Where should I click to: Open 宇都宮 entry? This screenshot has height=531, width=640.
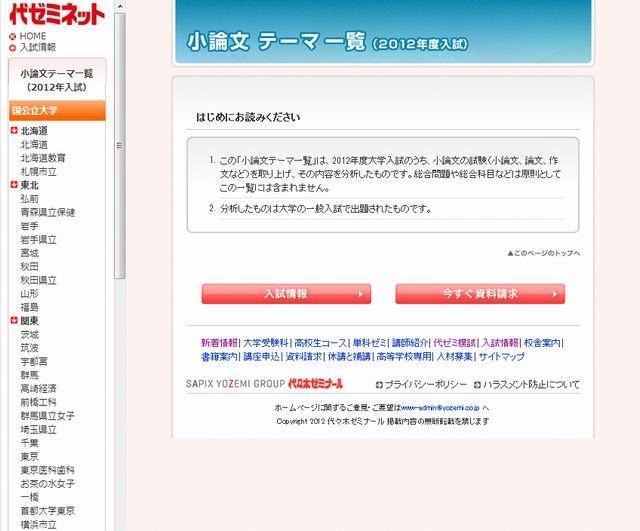point(34,362)
